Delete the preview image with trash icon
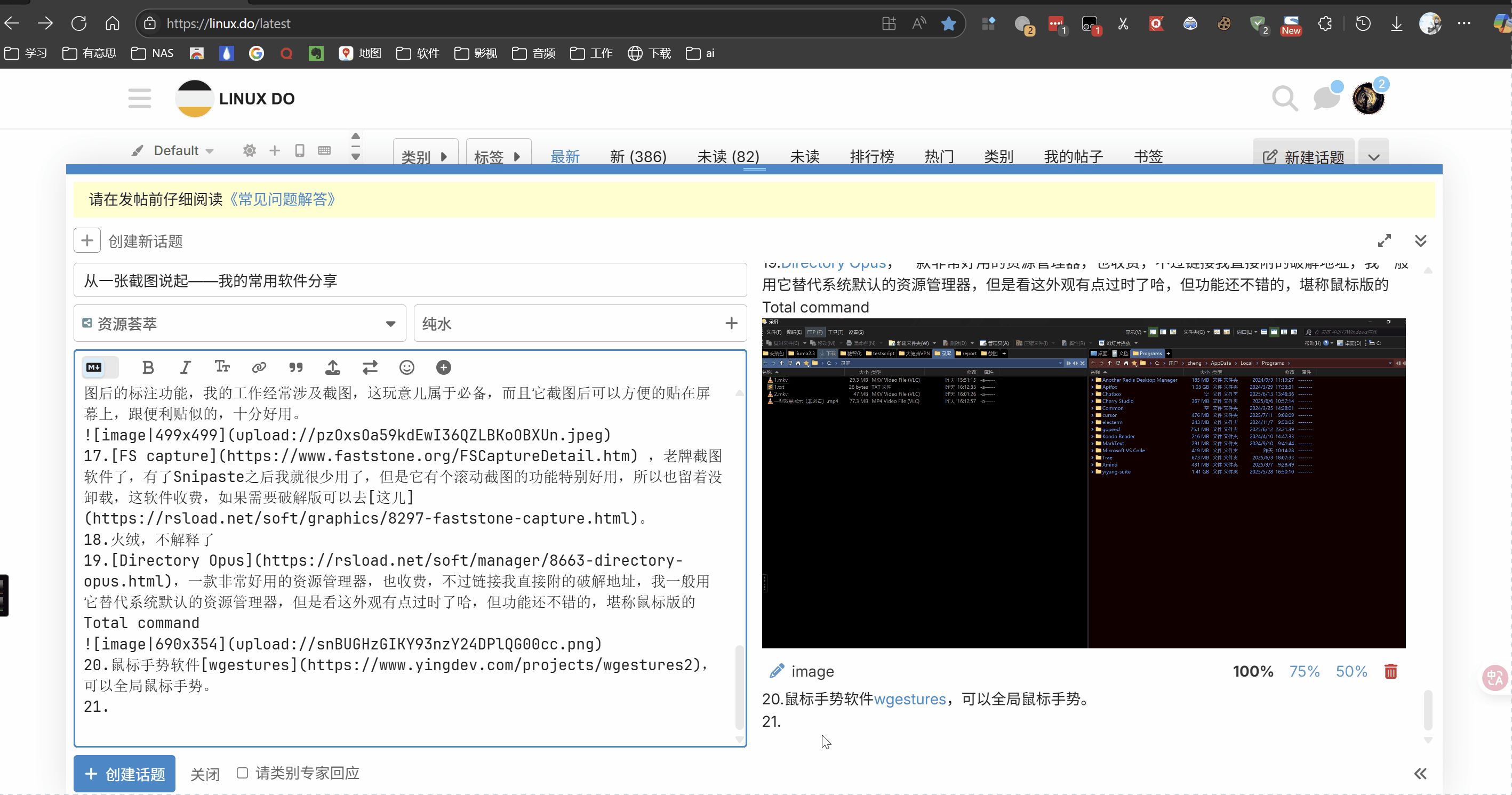This screenshot has height=795, width=1512. (1390, 671)
